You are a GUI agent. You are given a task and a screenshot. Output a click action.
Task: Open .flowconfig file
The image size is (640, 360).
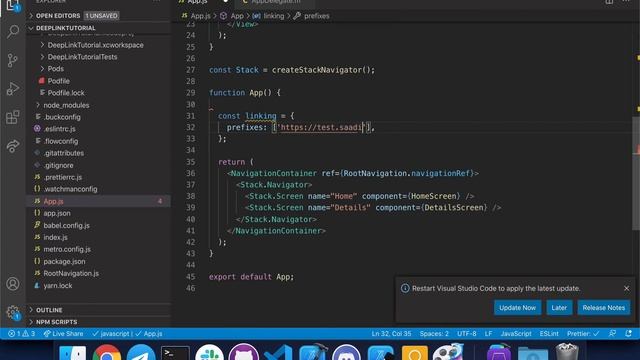(x=60, y=141)
